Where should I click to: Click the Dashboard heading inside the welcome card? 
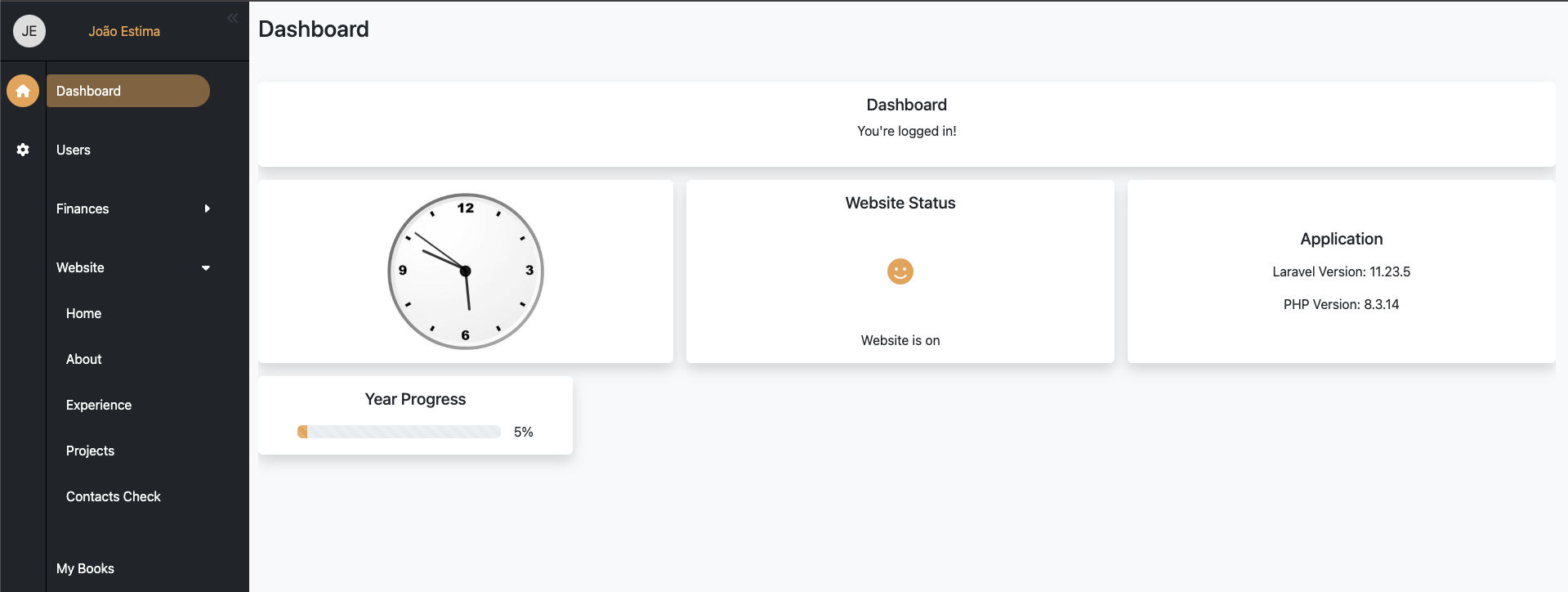pyautogui.click(x=907, y=105)
